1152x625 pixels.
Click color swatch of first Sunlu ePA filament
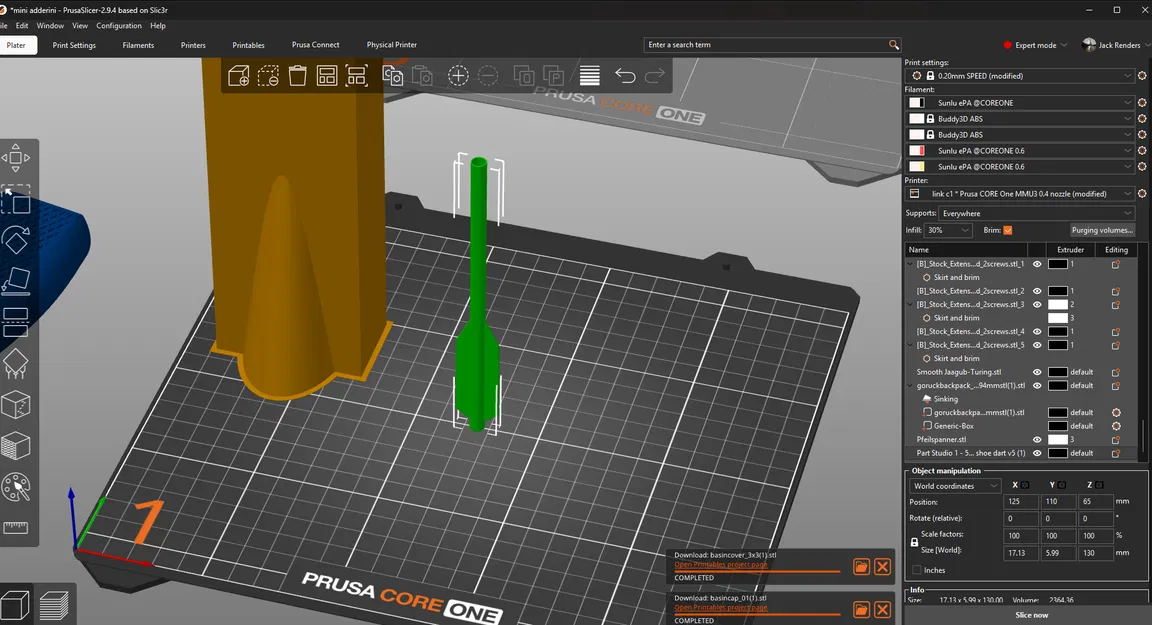(917, 103)
